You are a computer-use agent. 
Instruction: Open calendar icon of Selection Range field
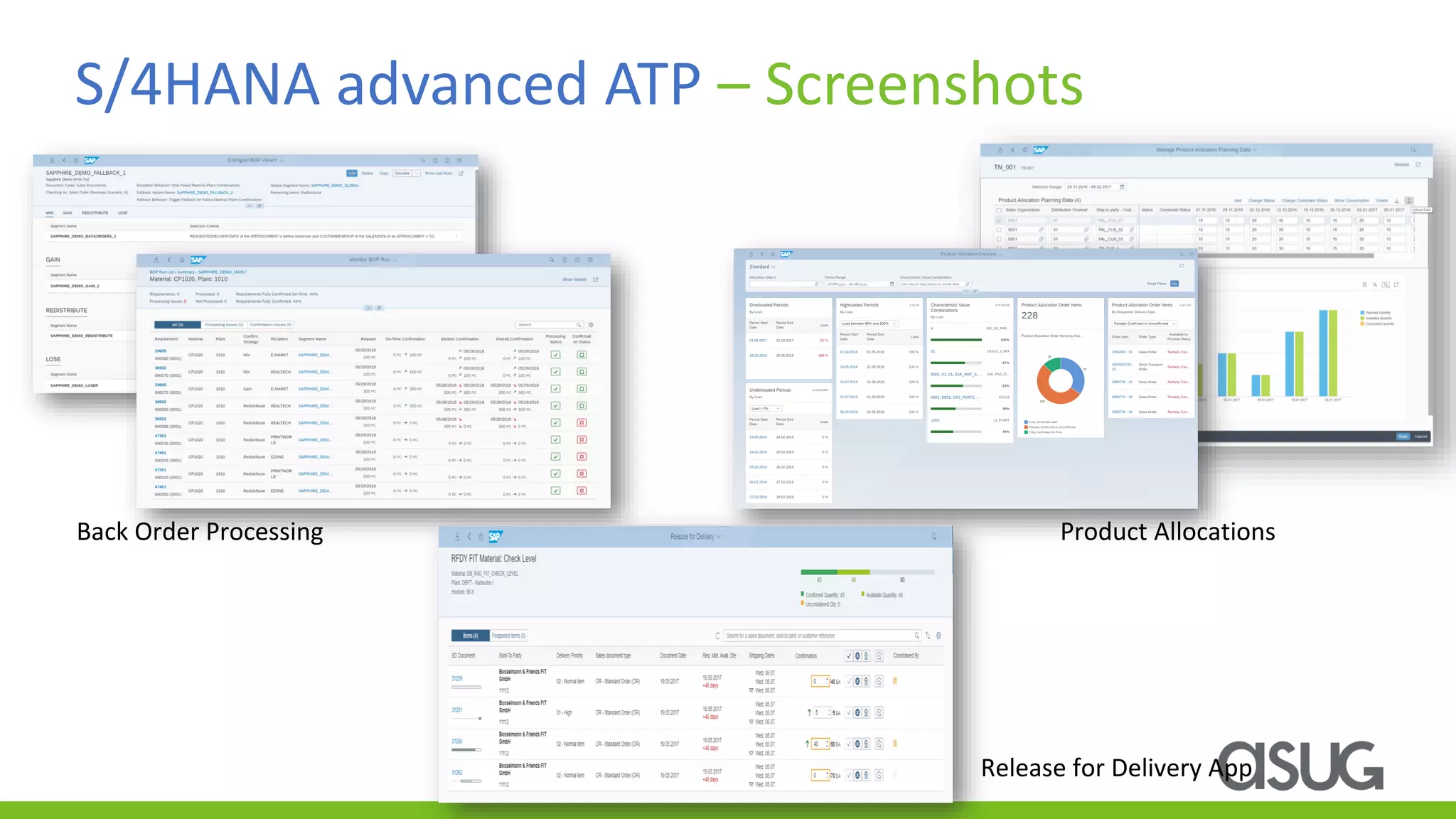(x=1123, y=187)
